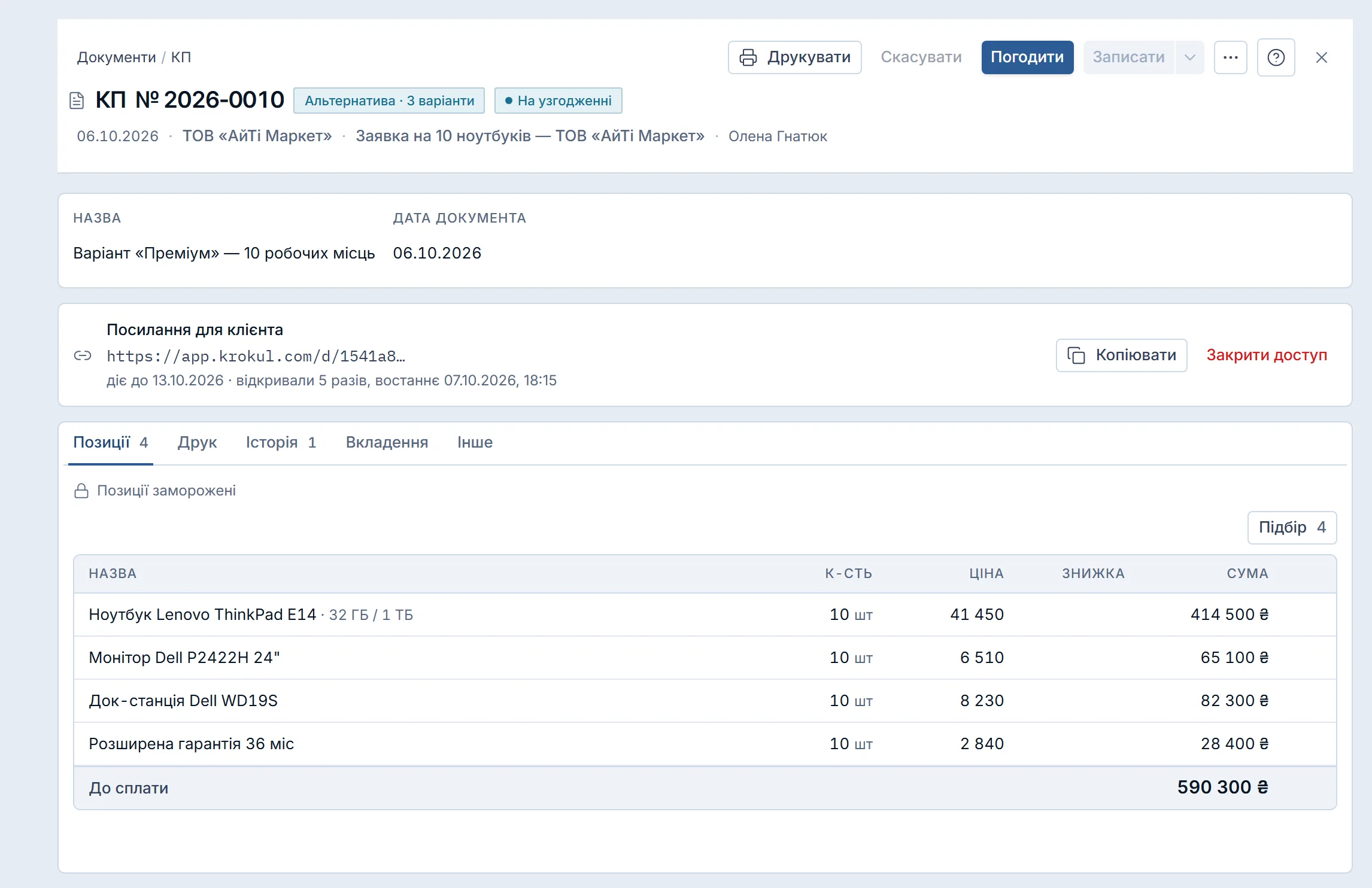Click the Альтернатива · 3 варіанти badge

[389, 101]
